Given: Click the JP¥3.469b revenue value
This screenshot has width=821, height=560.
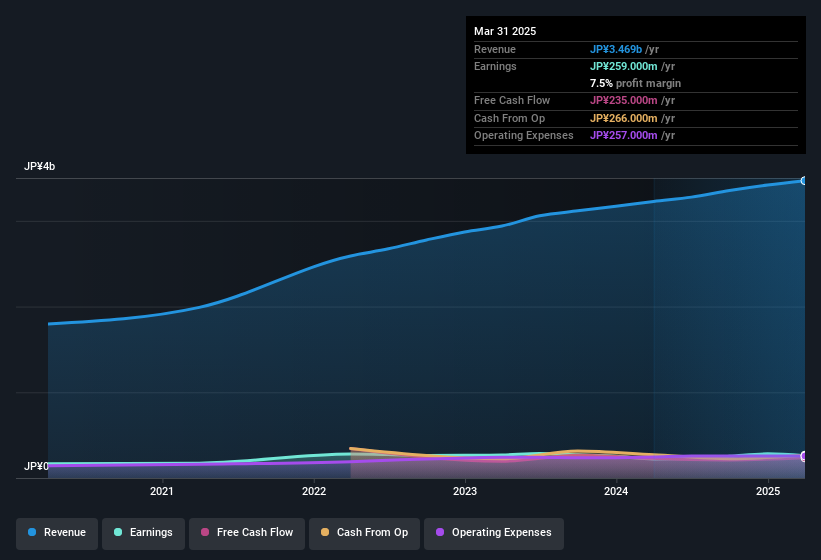Looking at the screenshot, I should (x=616, y=49).
